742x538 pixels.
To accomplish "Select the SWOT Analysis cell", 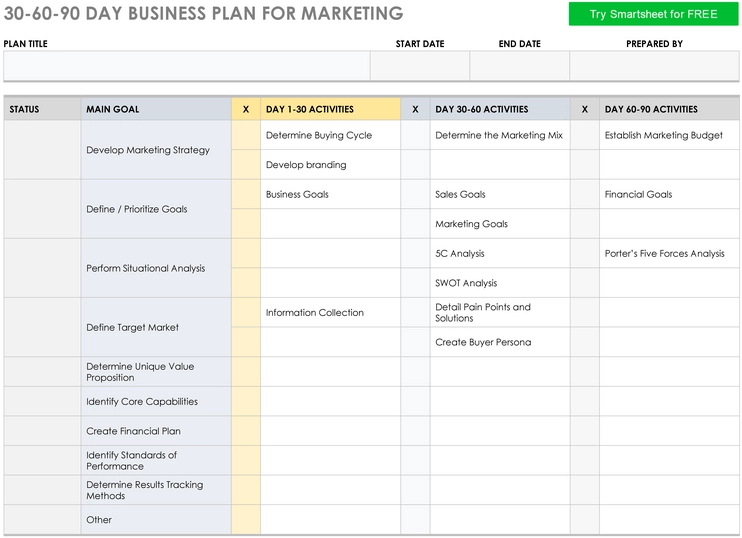I will pyautogui.click(x=500, y=283).
